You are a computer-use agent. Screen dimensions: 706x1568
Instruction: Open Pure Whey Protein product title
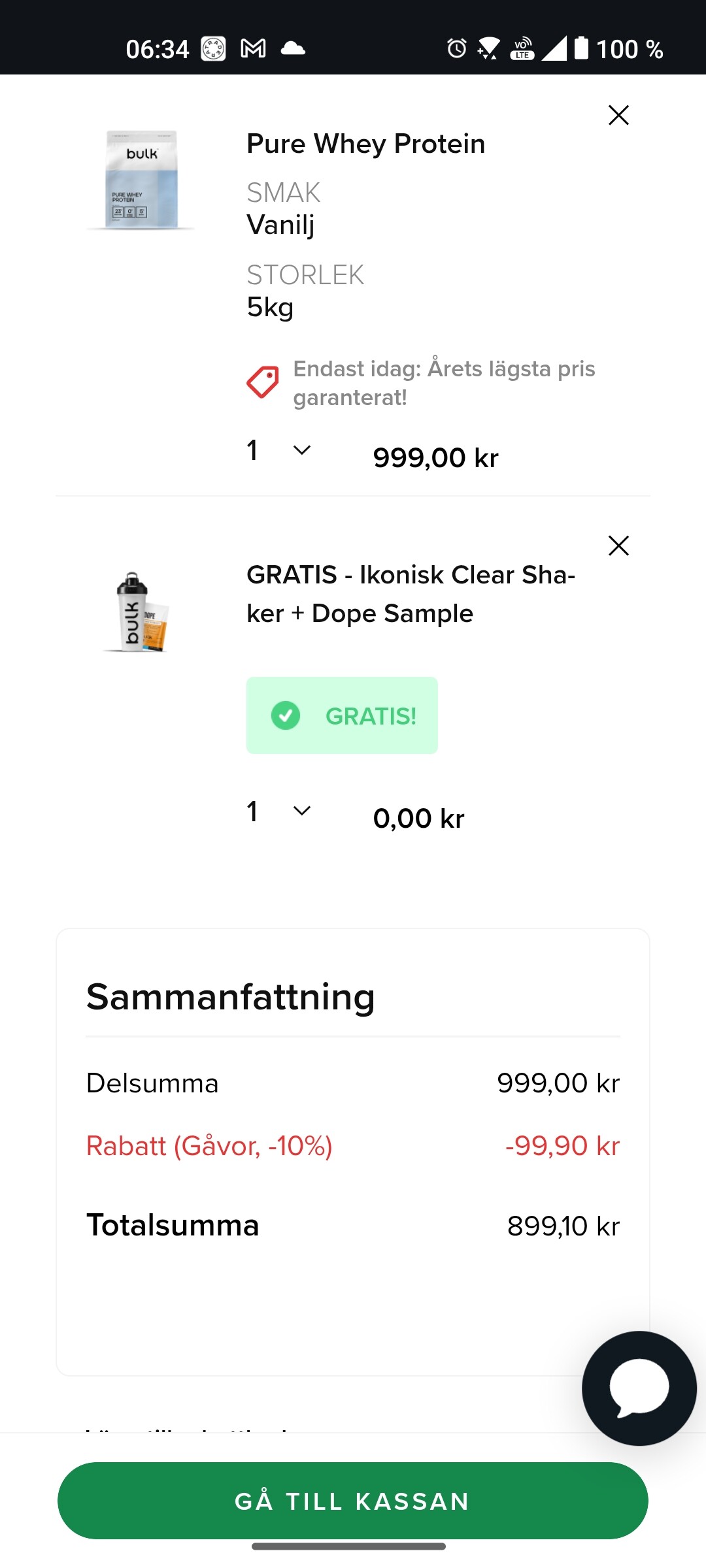coord(365,144)
